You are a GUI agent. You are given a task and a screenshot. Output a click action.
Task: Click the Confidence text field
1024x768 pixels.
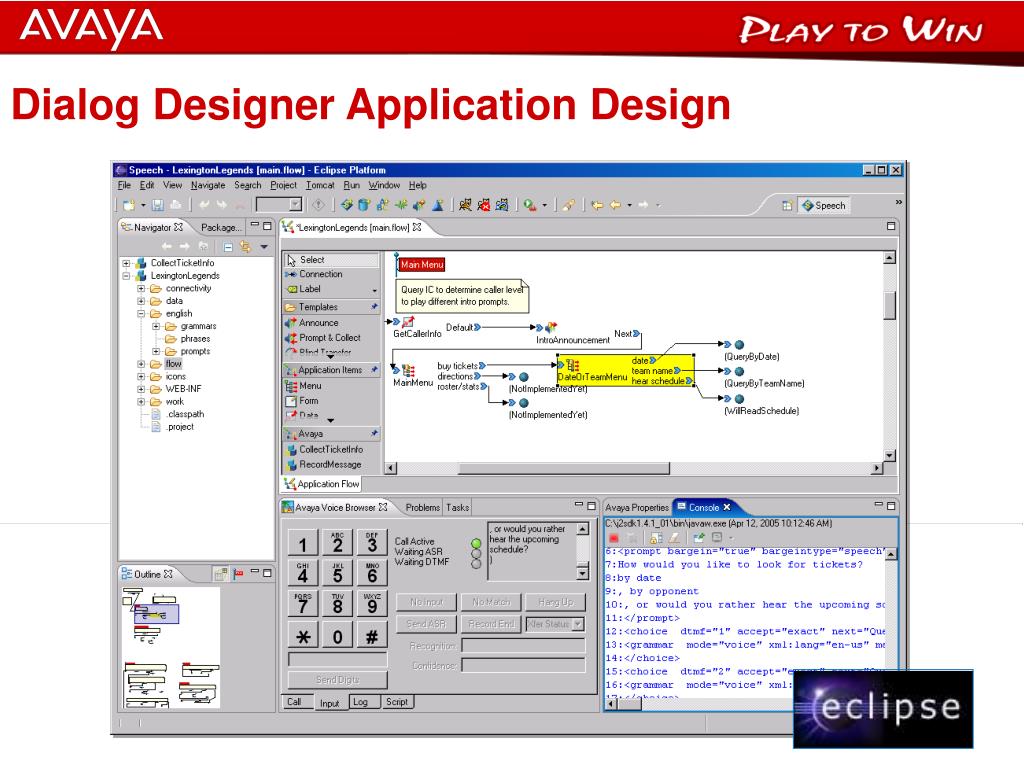tap(524, 665)
